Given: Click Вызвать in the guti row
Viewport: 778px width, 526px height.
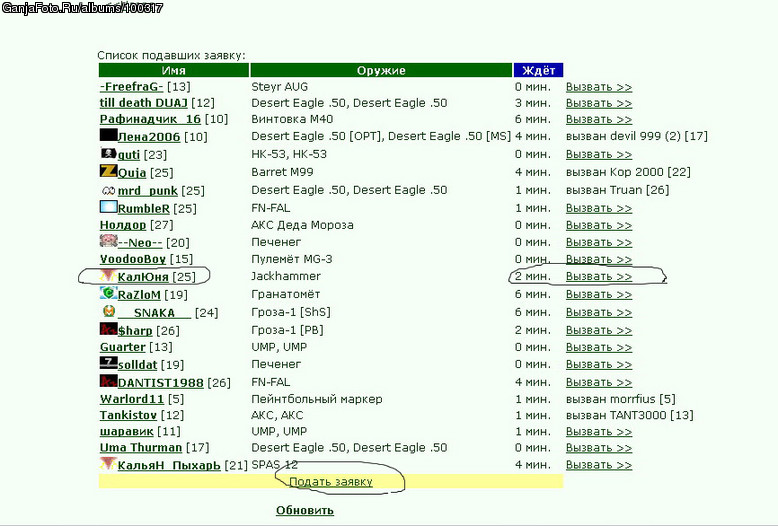Looking at the screenshot, I should (x=599, y=155).
